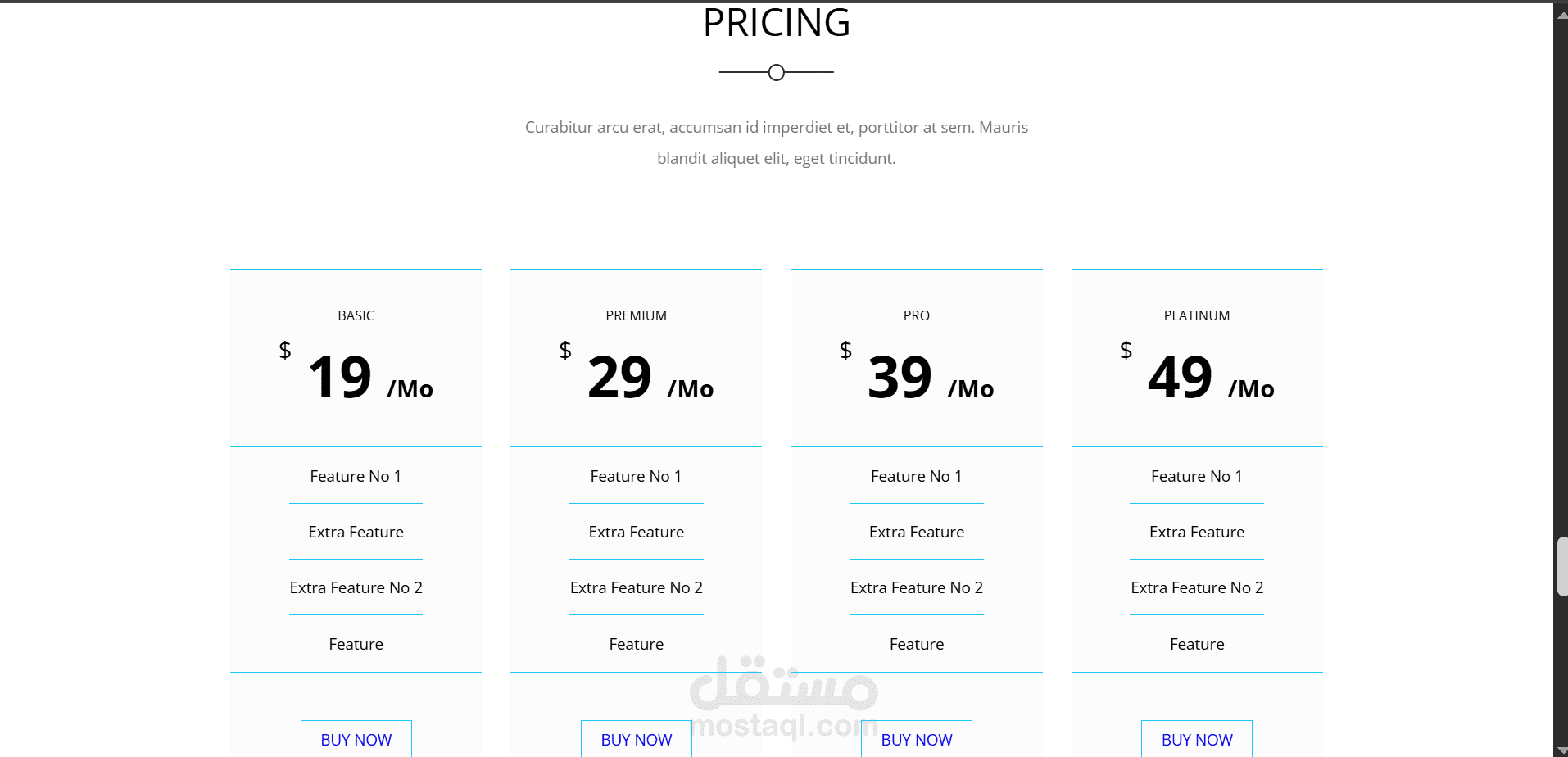Select the BASIC plan title
This screenshot has height=757, width=1568.
[356, 315]
